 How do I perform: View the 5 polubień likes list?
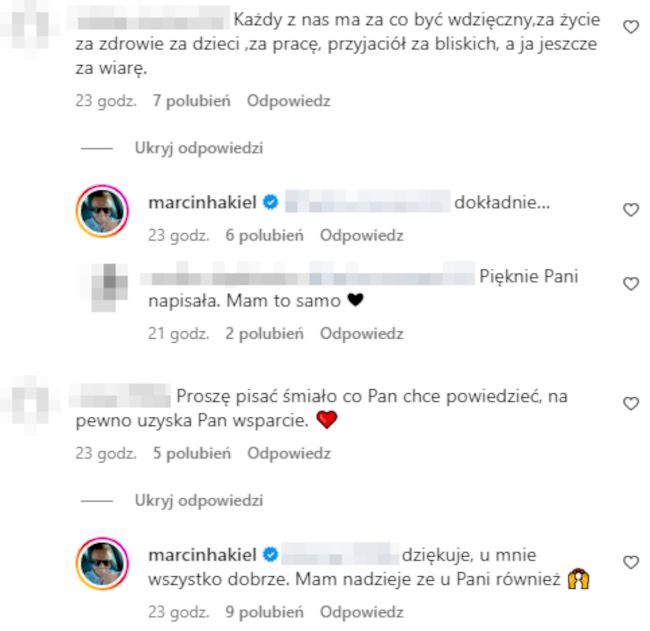192,453
